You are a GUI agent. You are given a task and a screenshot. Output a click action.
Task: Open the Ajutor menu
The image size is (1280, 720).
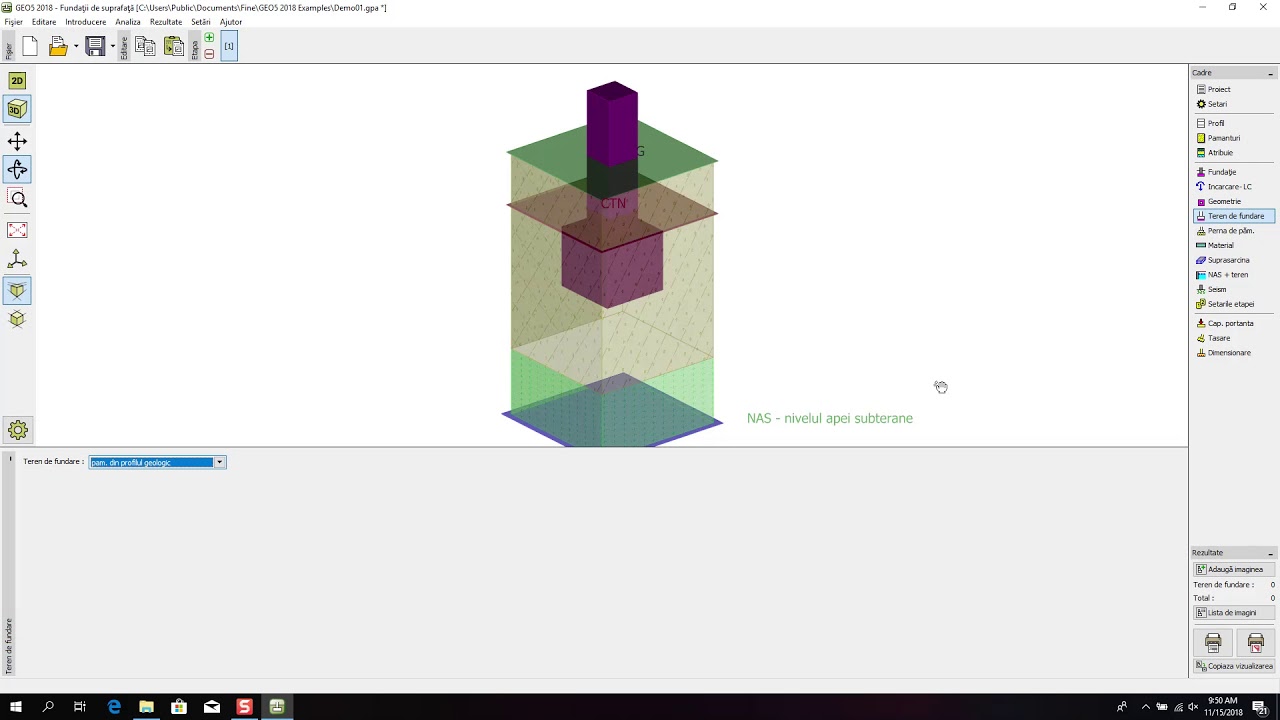coord(231,22)
